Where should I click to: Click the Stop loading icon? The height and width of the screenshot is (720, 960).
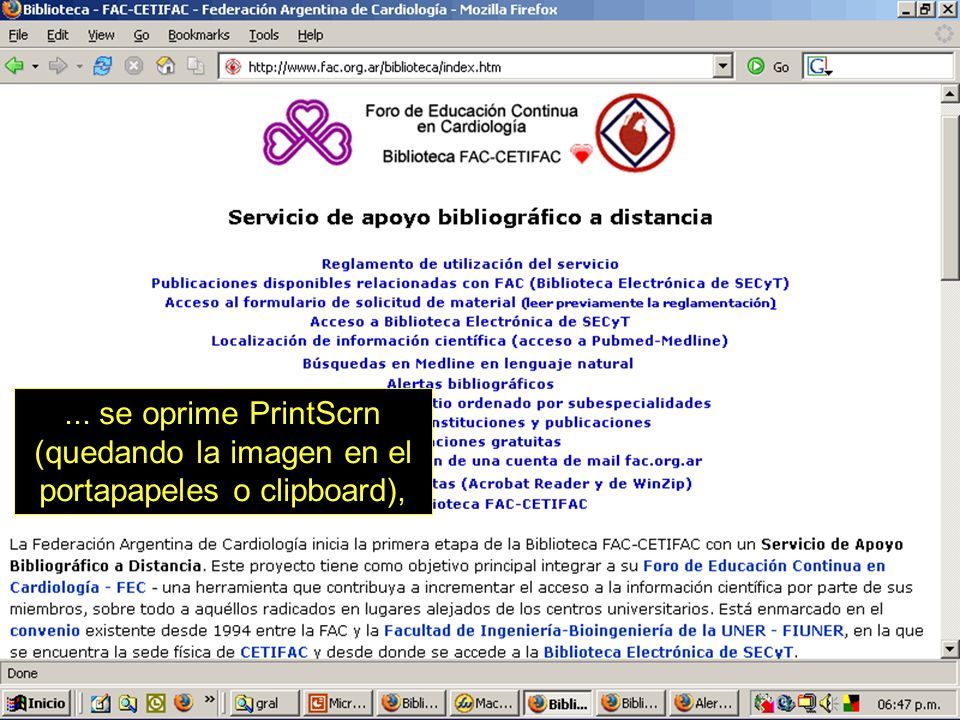coord(133,66)
